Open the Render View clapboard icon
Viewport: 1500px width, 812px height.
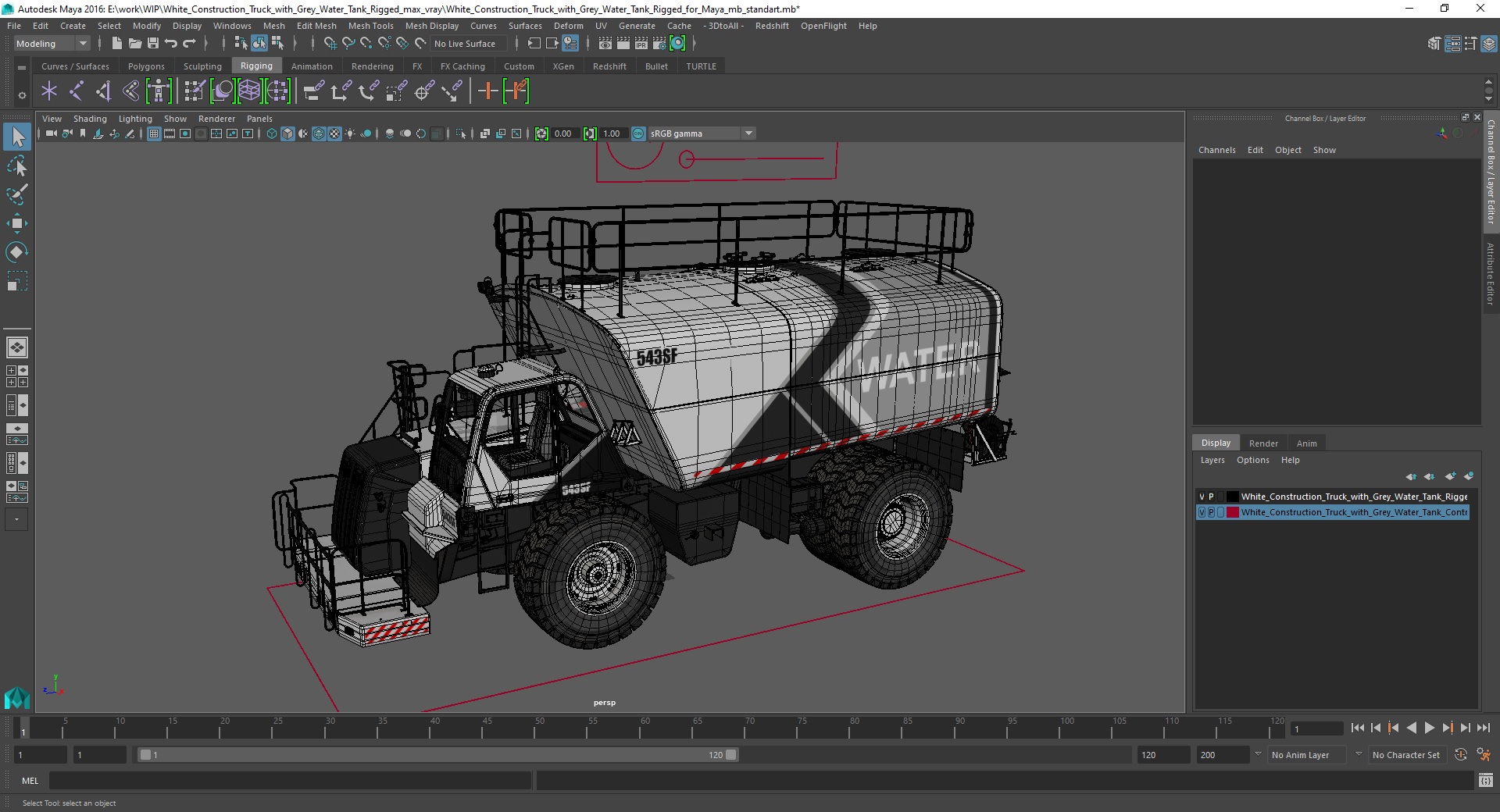[x=605, y=44]
